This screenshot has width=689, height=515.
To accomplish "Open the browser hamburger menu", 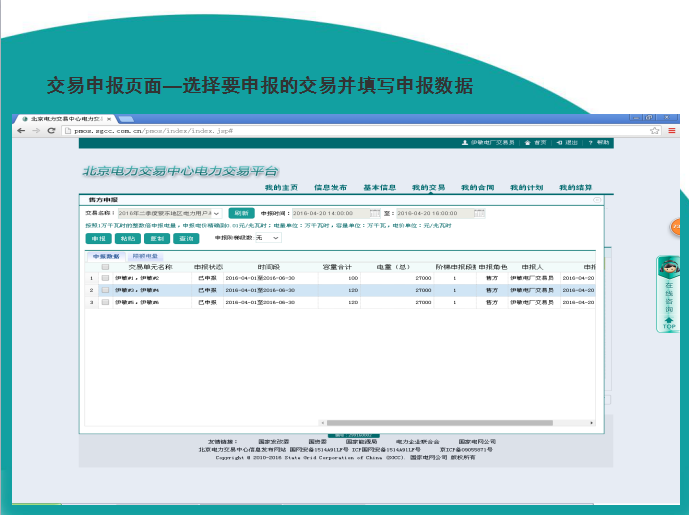I will (671, 130).
